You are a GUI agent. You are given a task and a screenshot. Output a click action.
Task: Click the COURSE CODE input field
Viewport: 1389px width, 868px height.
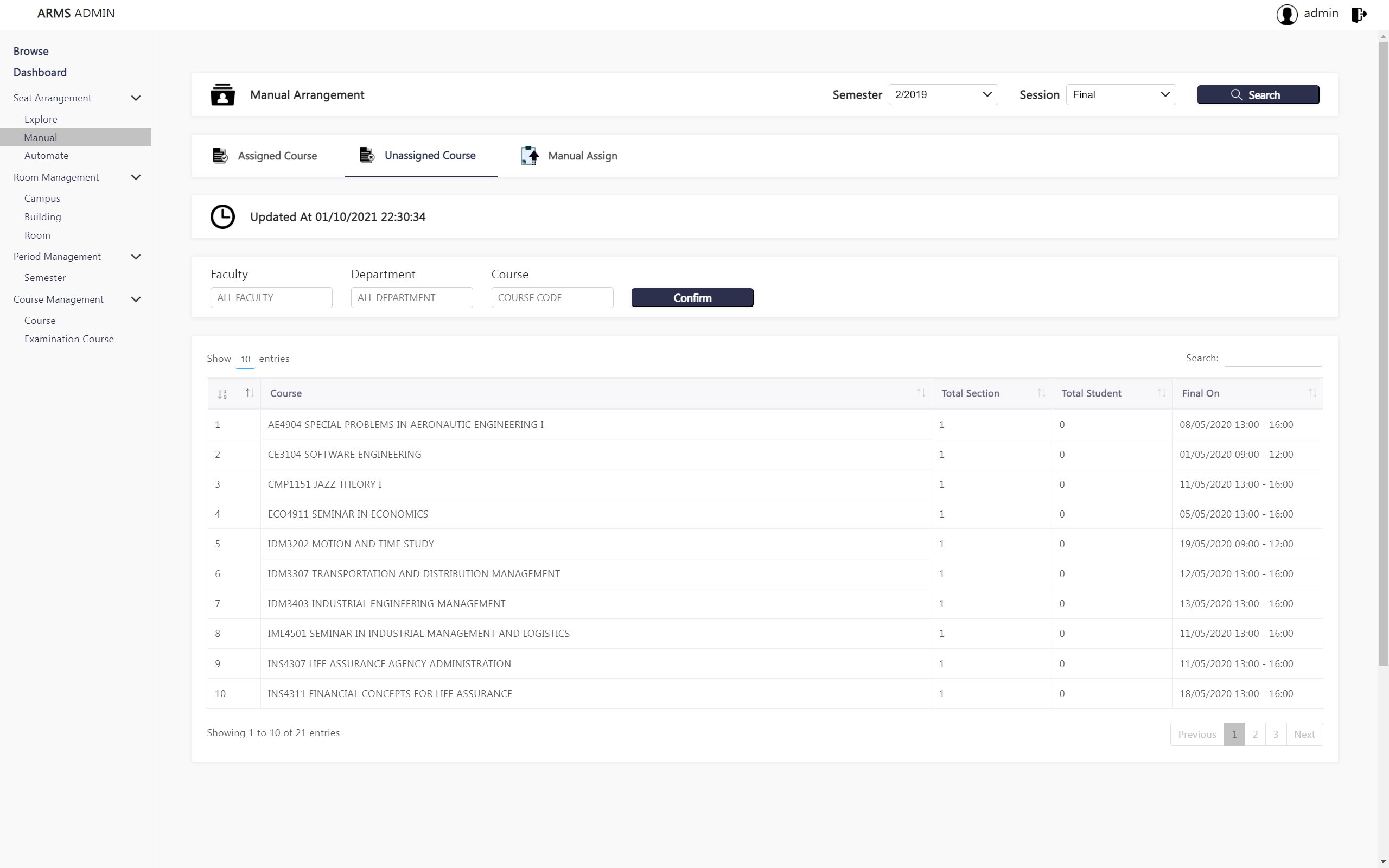[552, 298]
